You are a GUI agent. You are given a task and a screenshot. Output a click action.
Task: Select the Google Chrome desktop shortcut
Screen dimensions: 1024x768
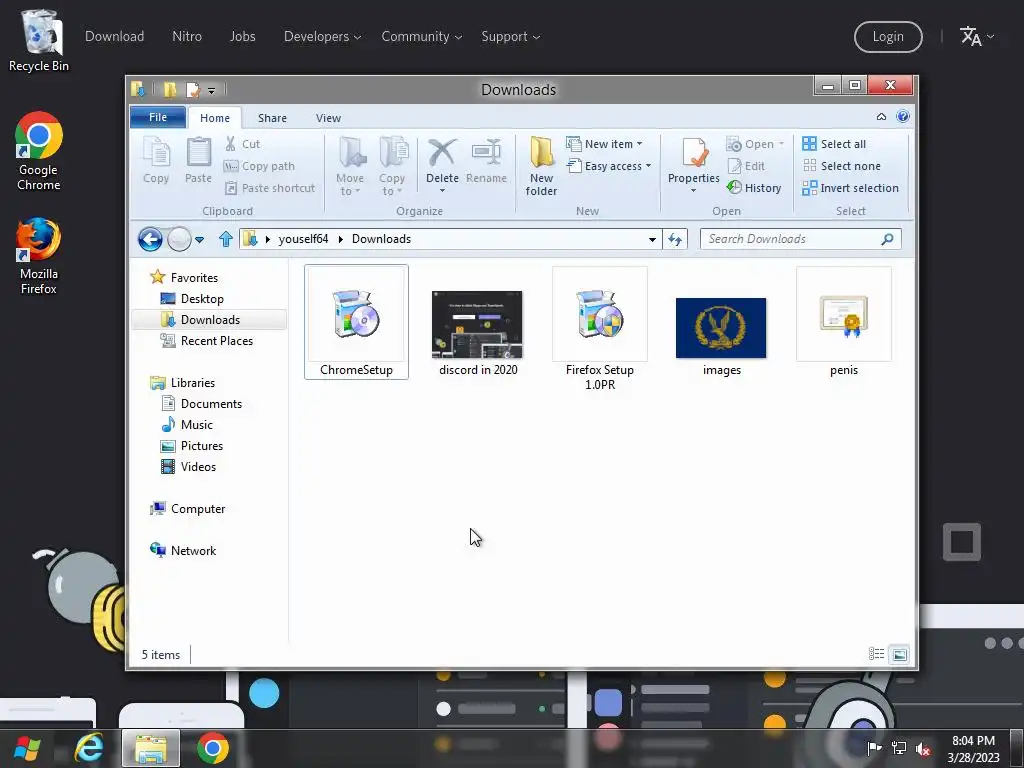39,152
